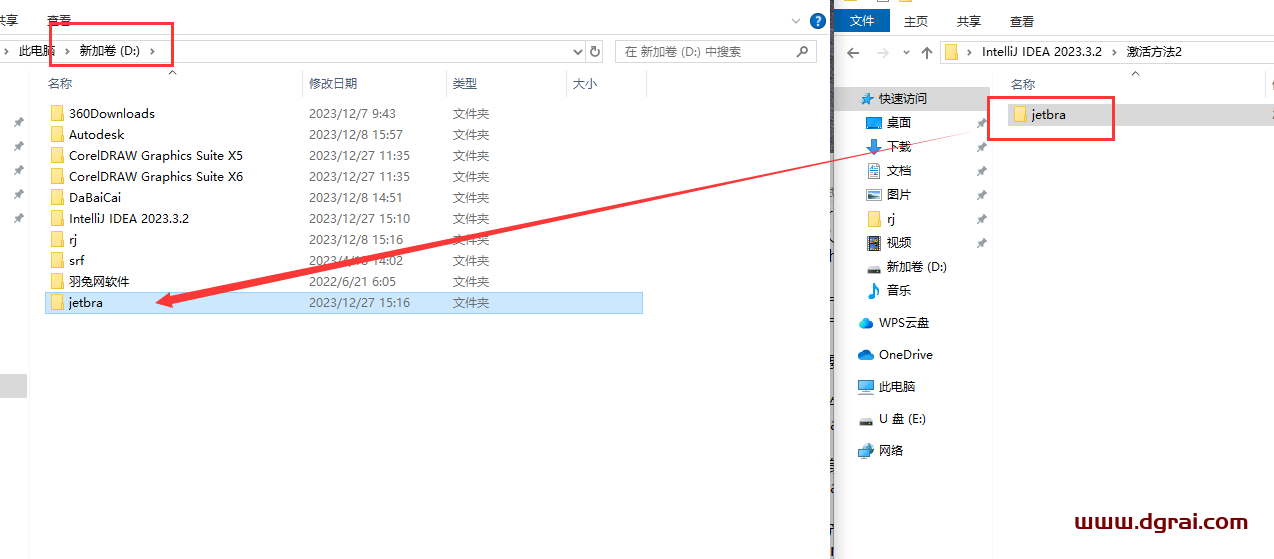Open 查看 tab in left window

pyautogui.click(x=59, y=20)
